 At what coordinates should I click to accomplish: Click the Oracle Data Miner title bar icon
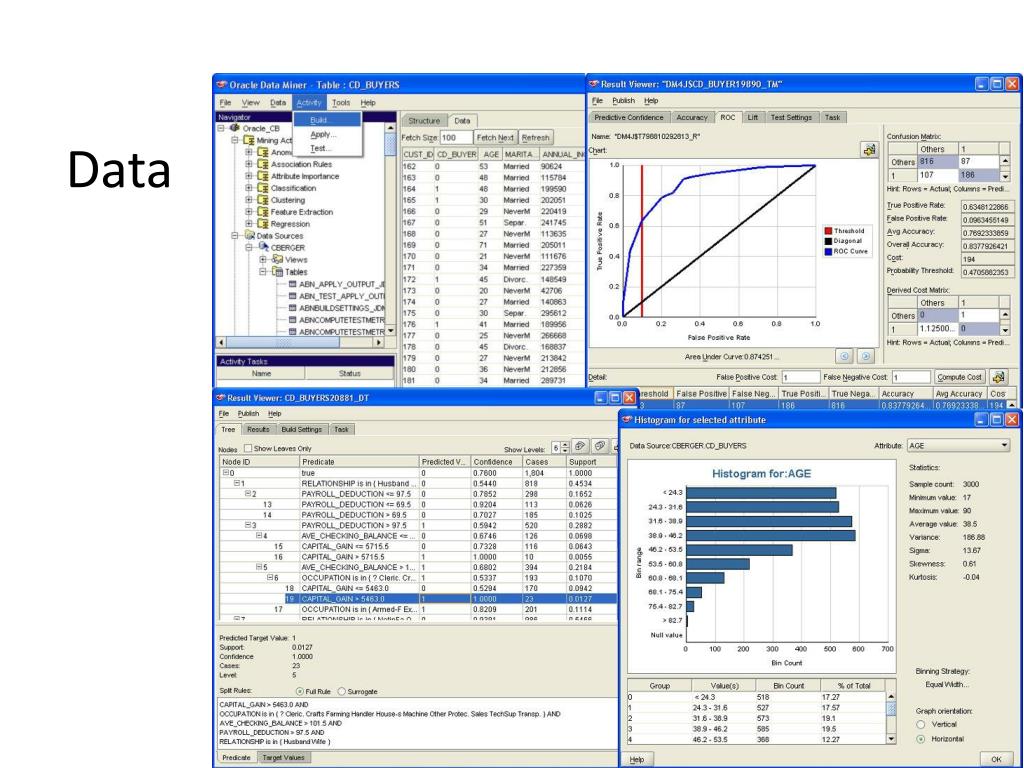click(222, 84)
